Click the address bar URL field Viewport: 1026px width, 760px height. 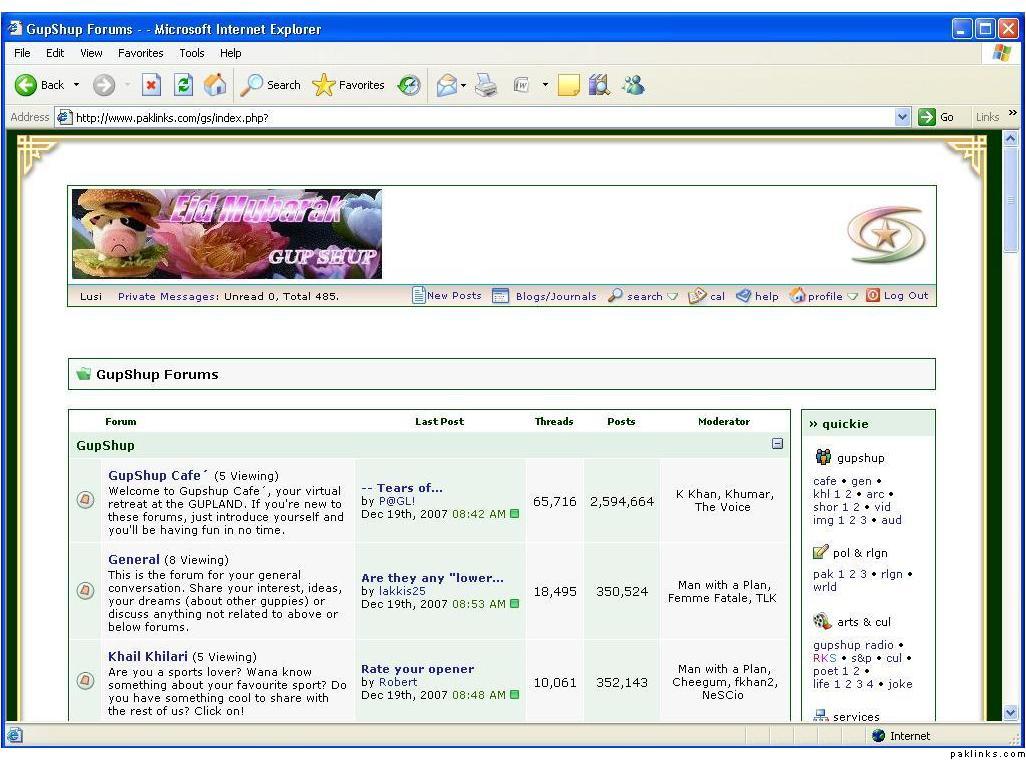(480, 117)
